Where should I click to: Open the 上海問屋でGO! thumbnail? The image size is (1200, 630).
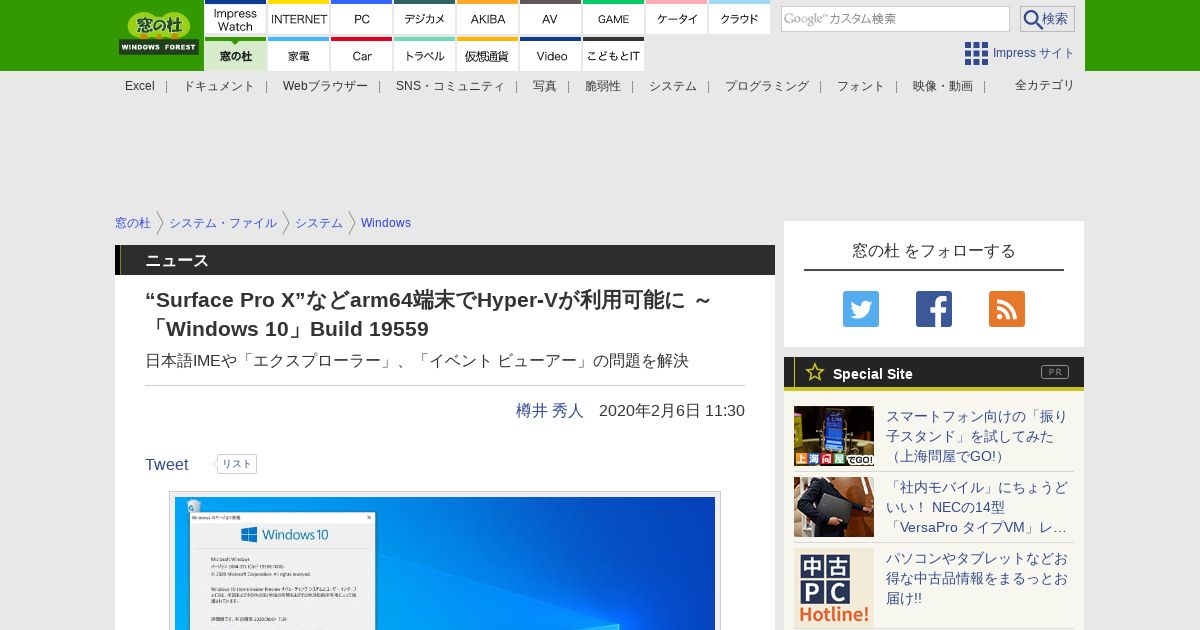834,436
